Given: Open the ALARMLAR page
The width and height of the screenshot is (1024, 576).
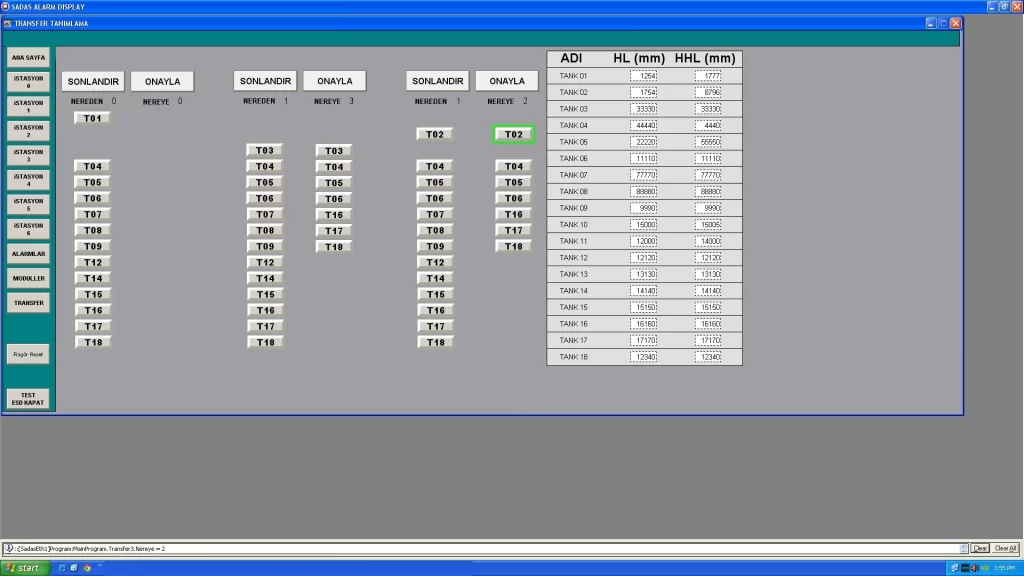Looking at the screenshot, I should 28,254.
